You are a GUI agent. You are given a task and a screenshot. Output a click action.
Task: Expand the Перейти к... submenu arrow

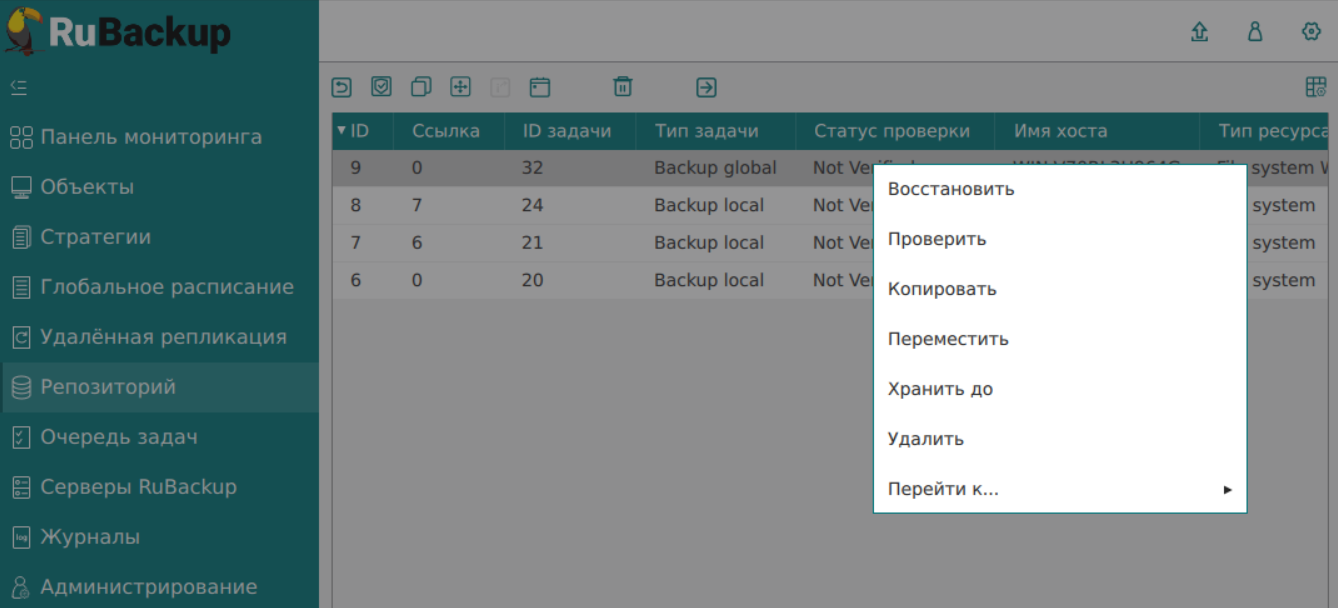[1227, 490]
